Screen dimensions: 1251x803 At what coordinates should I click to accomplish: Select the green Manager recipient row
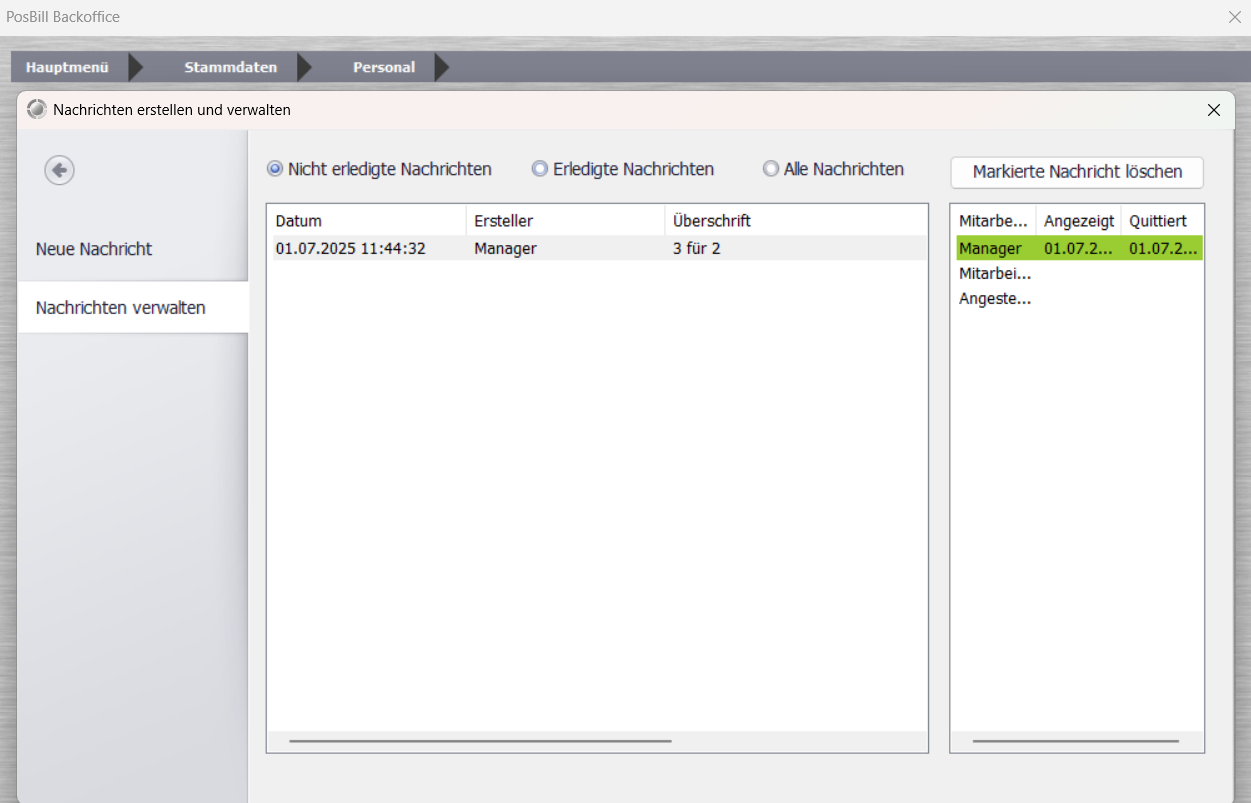point(1077,248)
